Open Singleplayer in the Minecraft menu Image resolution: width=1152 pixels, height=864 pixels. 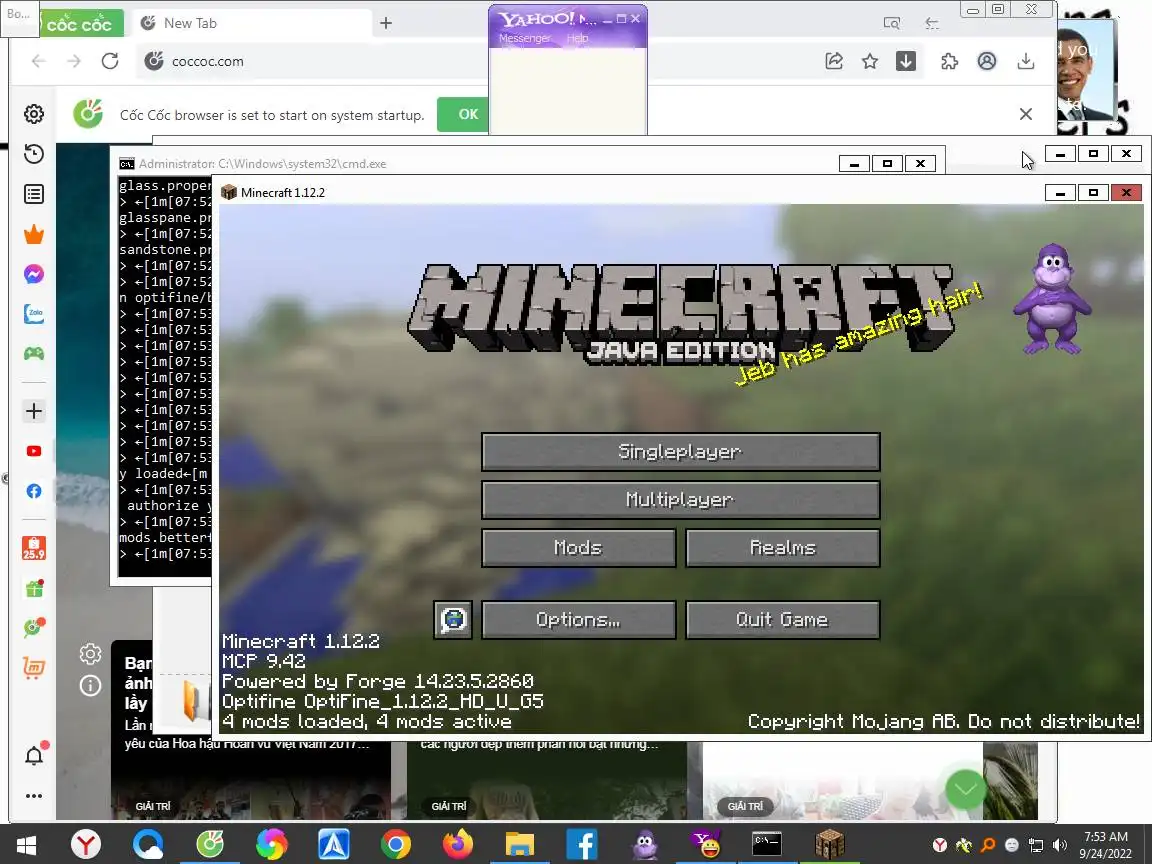click(x=680, y=451)
